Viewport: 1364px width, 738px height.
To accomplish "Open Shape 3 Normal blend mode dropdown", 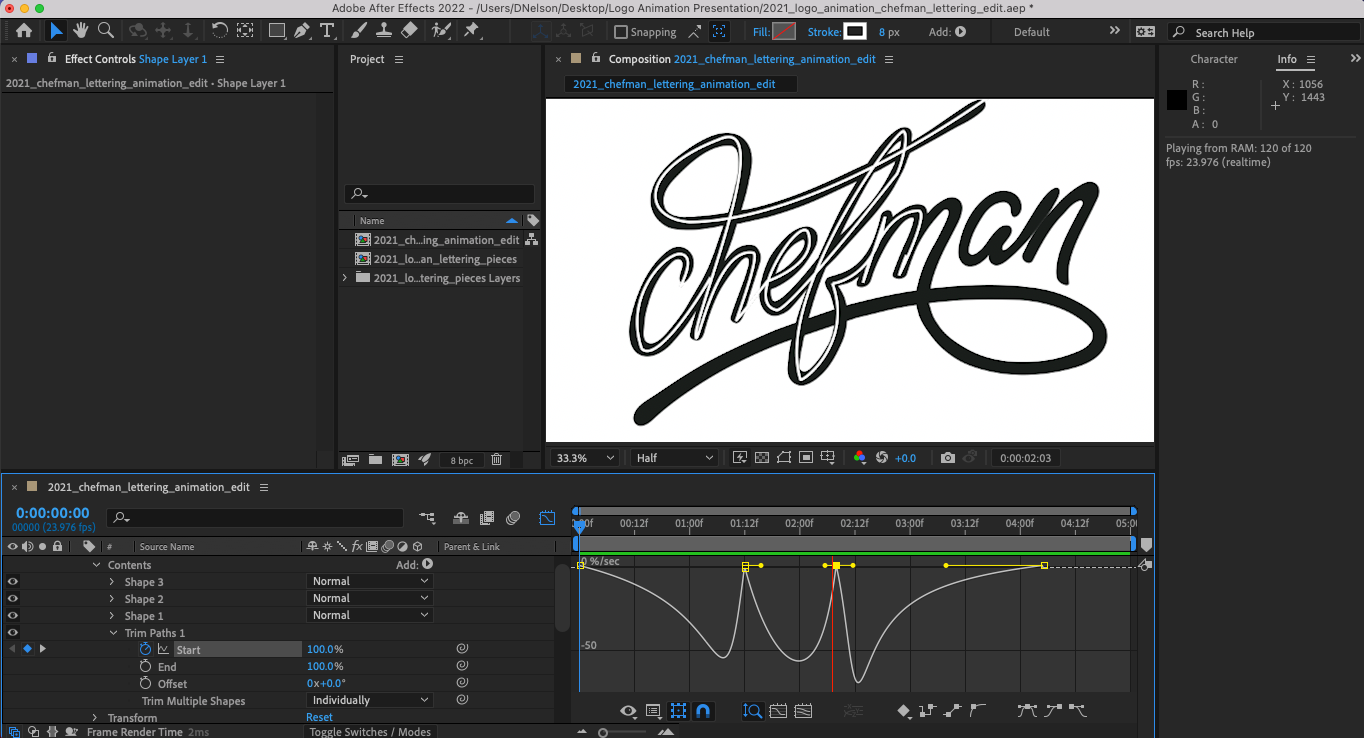I will click(x=370, y=581).
